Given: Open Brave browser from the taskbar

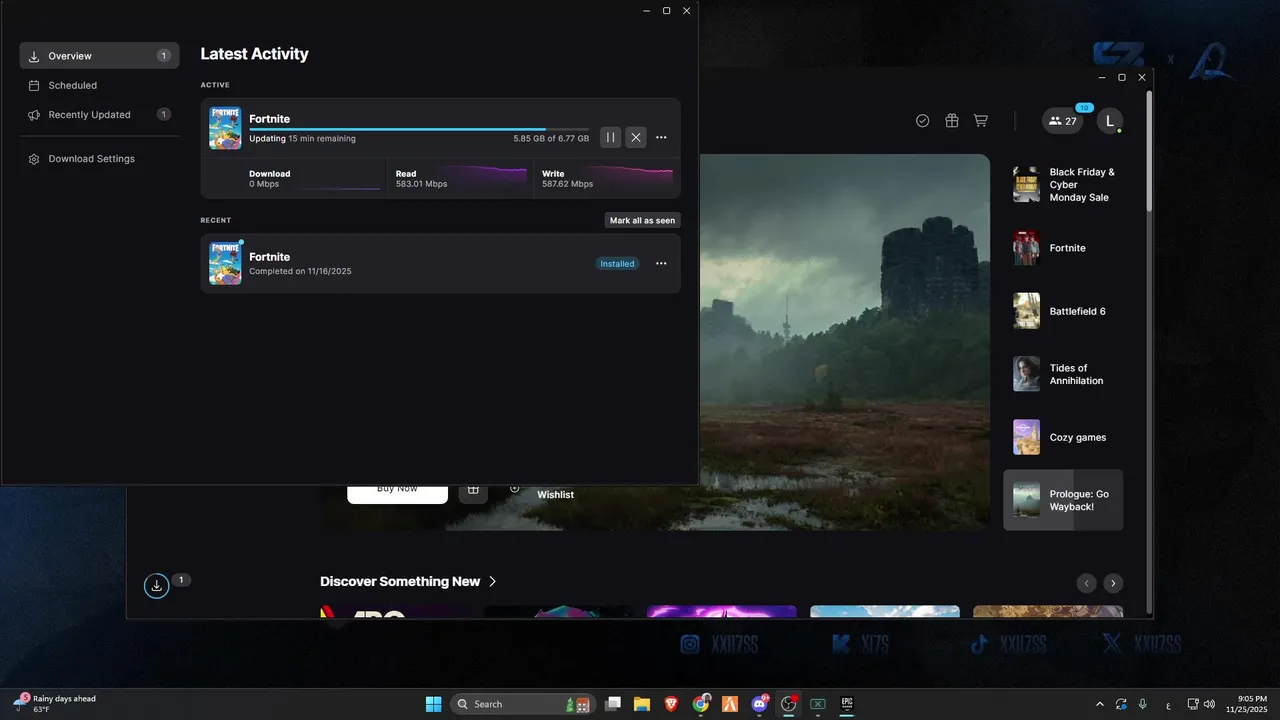Looking at the screenshot, I should point(671,704).
